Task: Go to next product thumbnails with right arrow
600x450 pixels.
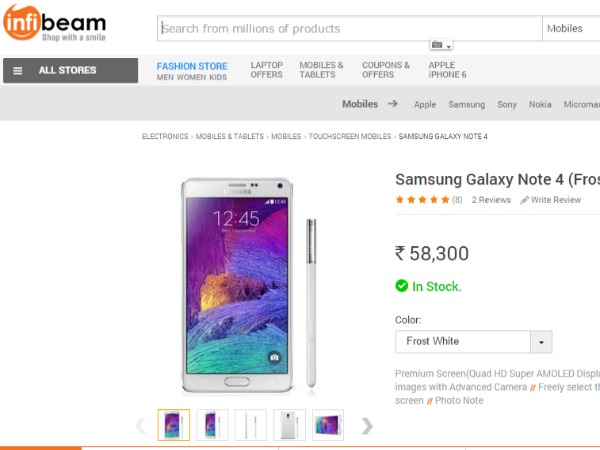Action: click(367, 426)
